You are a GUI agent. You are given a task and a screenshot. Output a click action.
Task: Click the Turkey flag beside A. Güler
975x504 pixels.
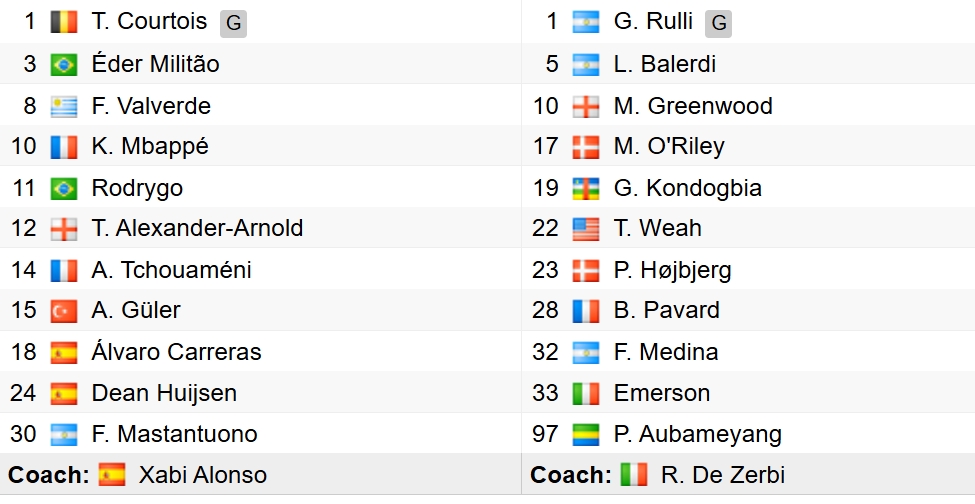[x=63, y=311]
